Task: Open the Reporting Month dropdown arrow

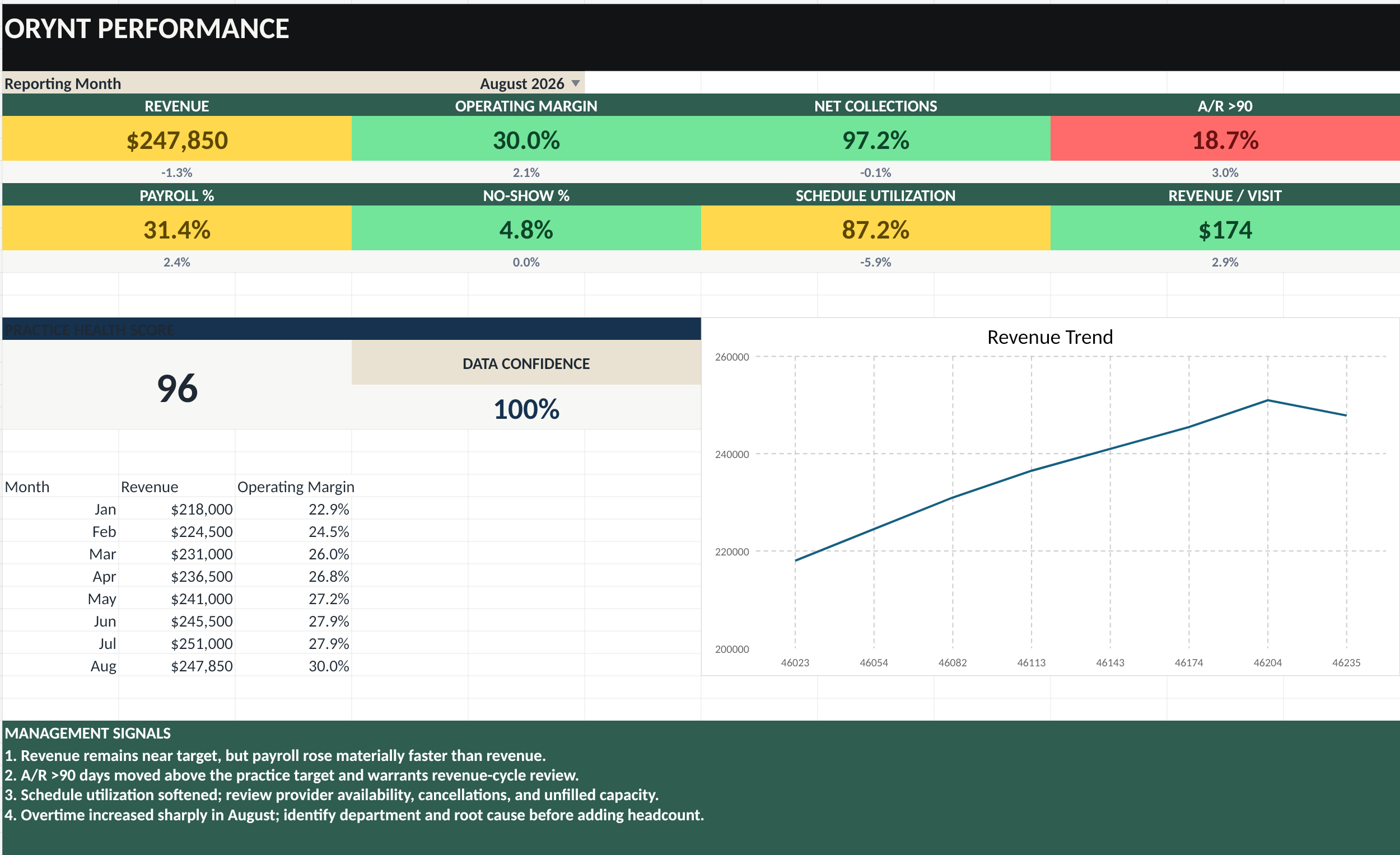Action: [576, 83]
